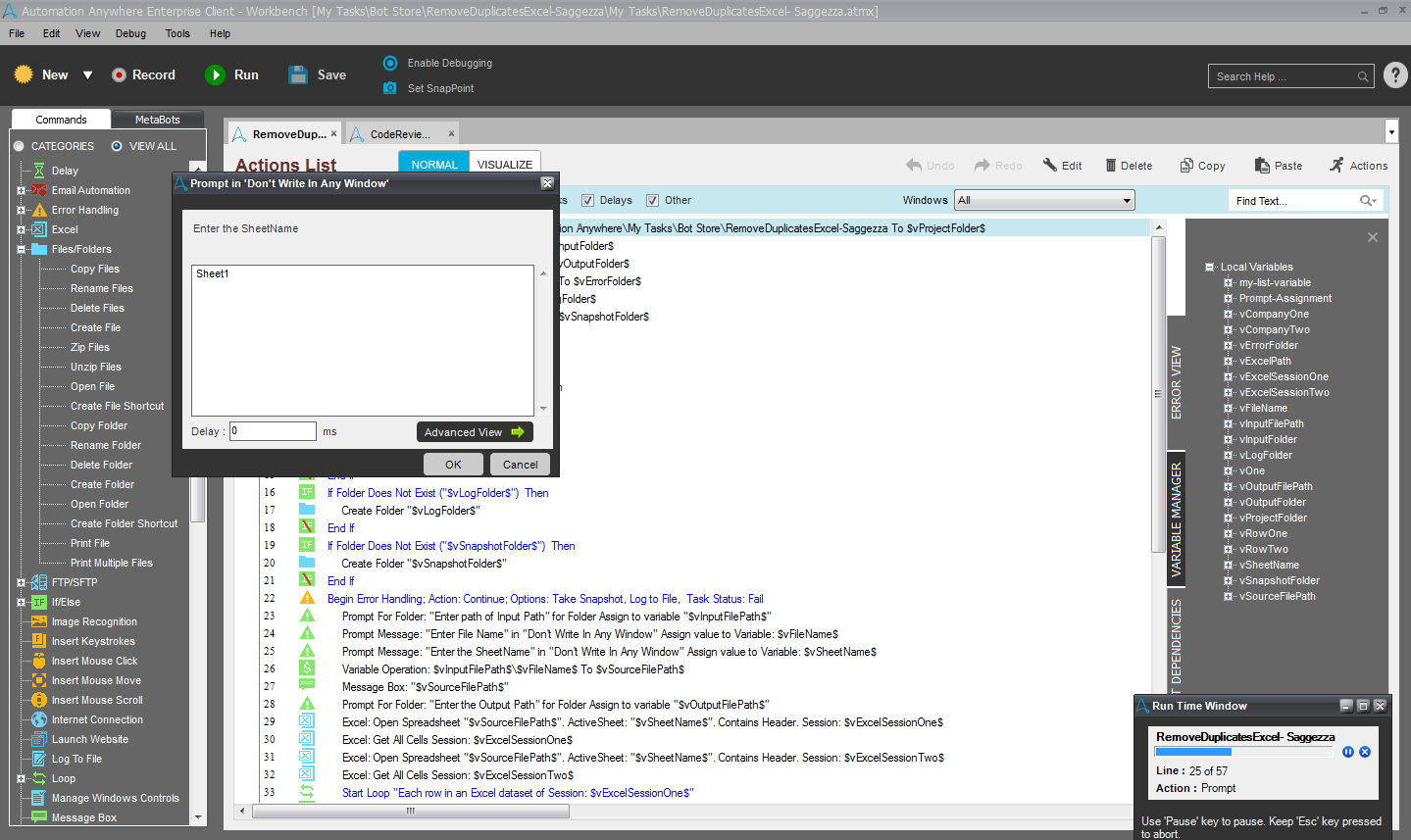Click the Copy icon in the actions toolbar

pyautogui.click(x=1186, y=166)
